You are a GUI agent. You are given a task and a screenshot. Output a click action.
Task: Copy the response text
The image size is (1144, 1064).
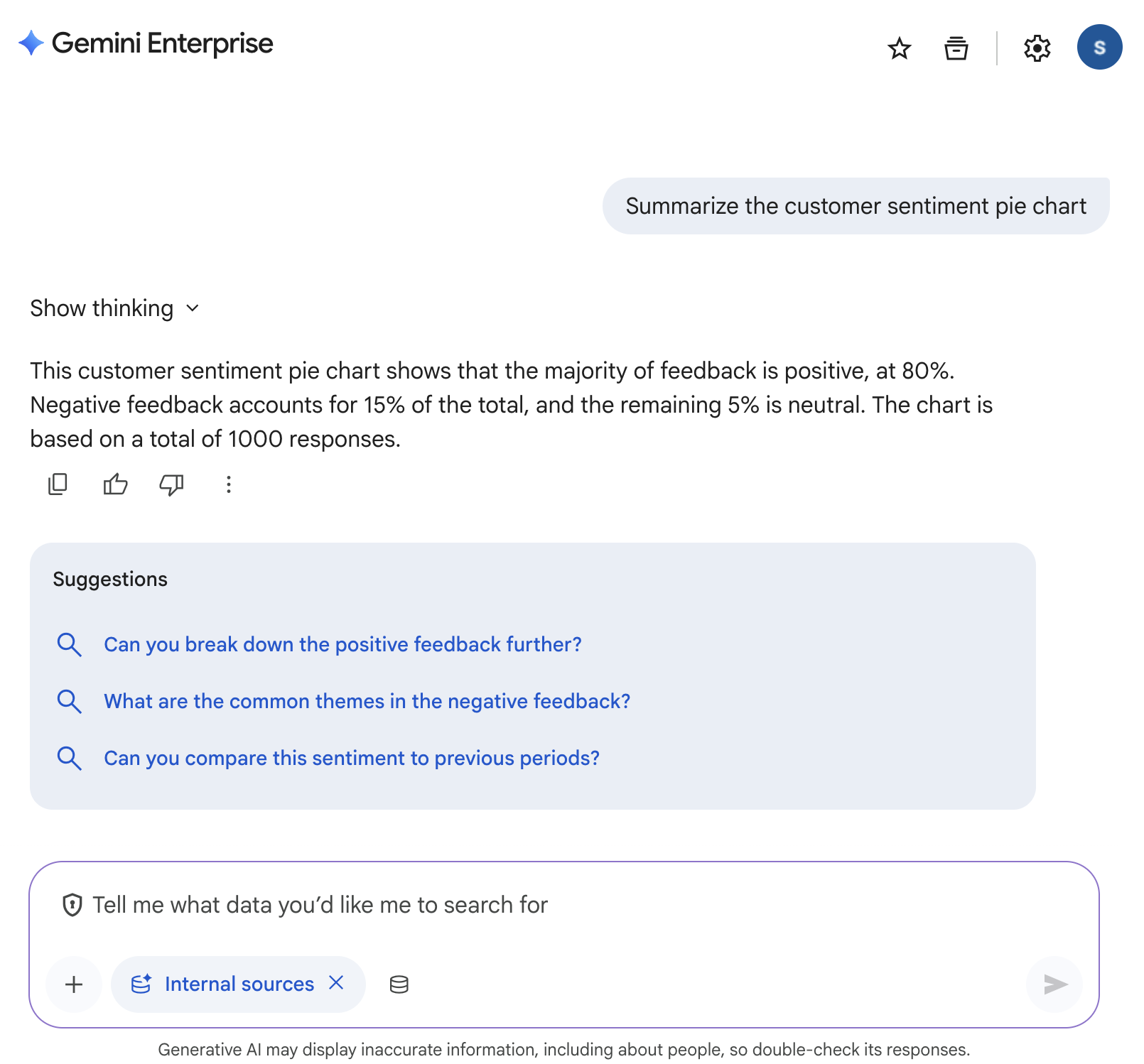(x=58, y=484)
